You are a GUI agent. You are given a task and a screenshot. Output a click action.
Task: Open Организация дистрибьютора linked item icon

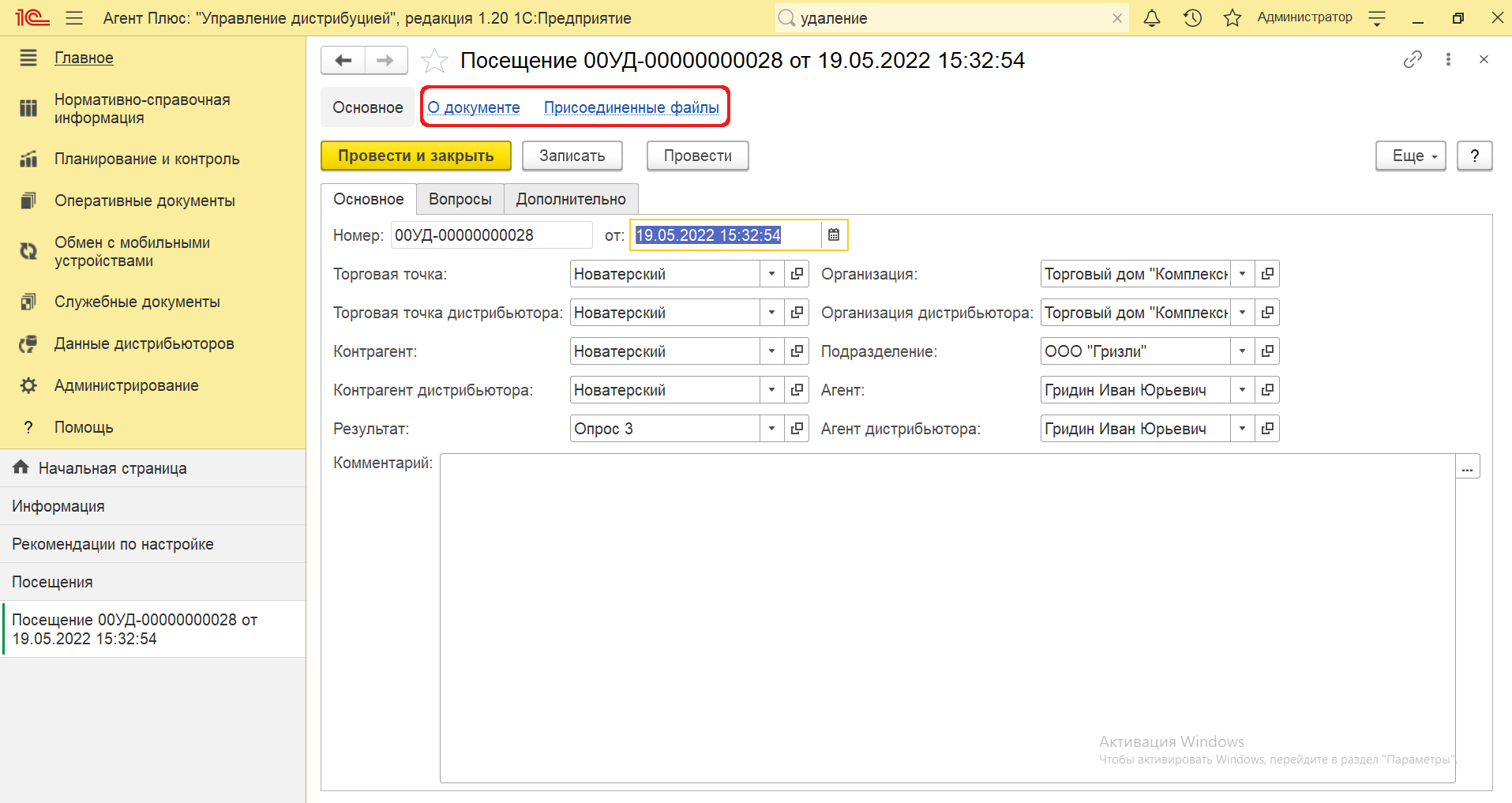[1267, 313]
